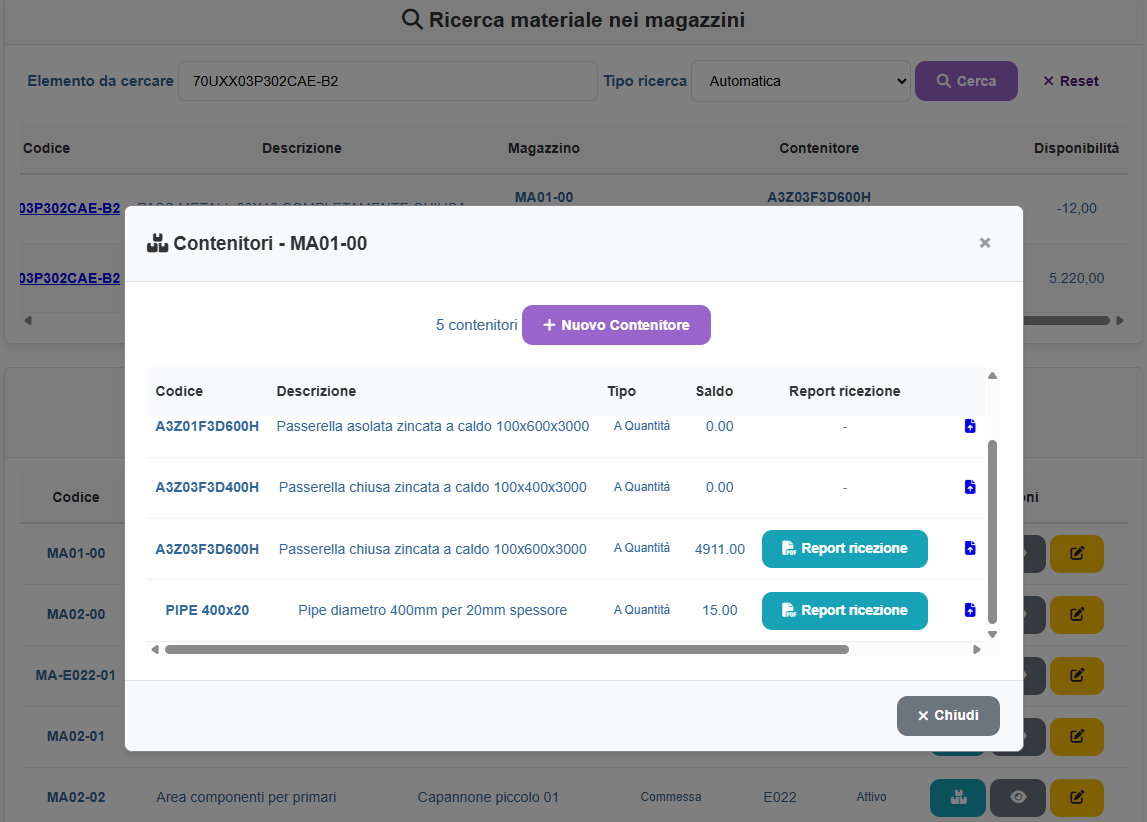Click dialog vertical scrollbar up arrow

click(x=993, y=375)
